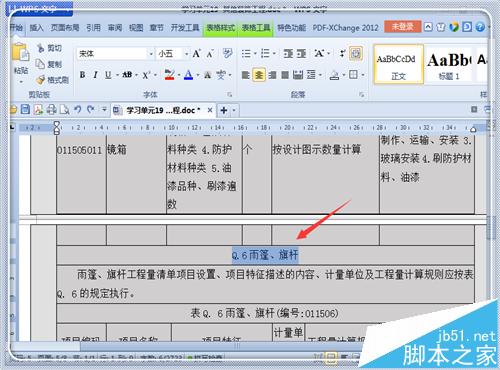Open the 视图 (View) tab
Screen dimensions: 500x370
(x=136, y=28)
